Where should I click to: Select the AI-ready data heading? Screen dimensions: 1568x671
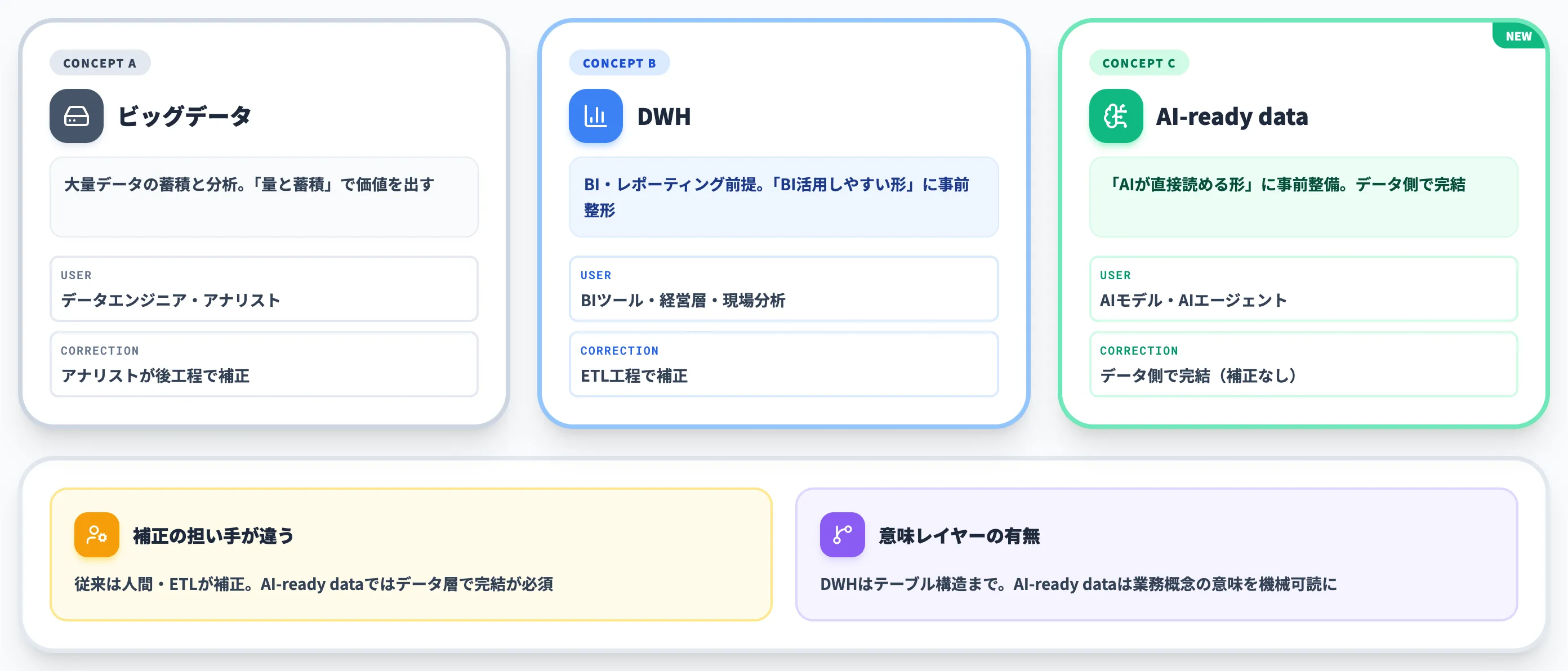click(x=1231, y=116)
